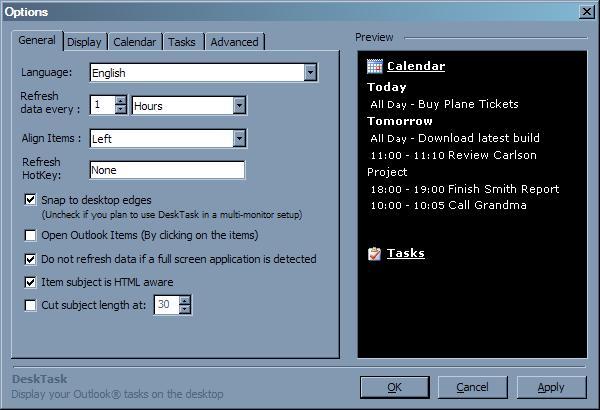Click the refresh interval number field
The width and height of the screenshot is (600, 410).
coord(102,105)
